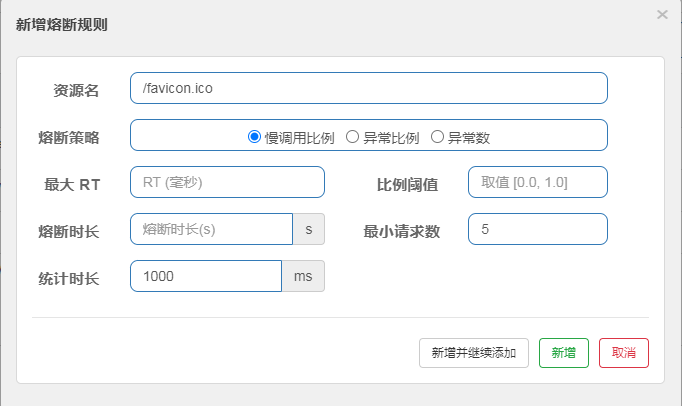This screenshot has height=406, width=682.
Task: Click the 比例阈值 label
Action: pyautogui.click(x=407, y=185)
